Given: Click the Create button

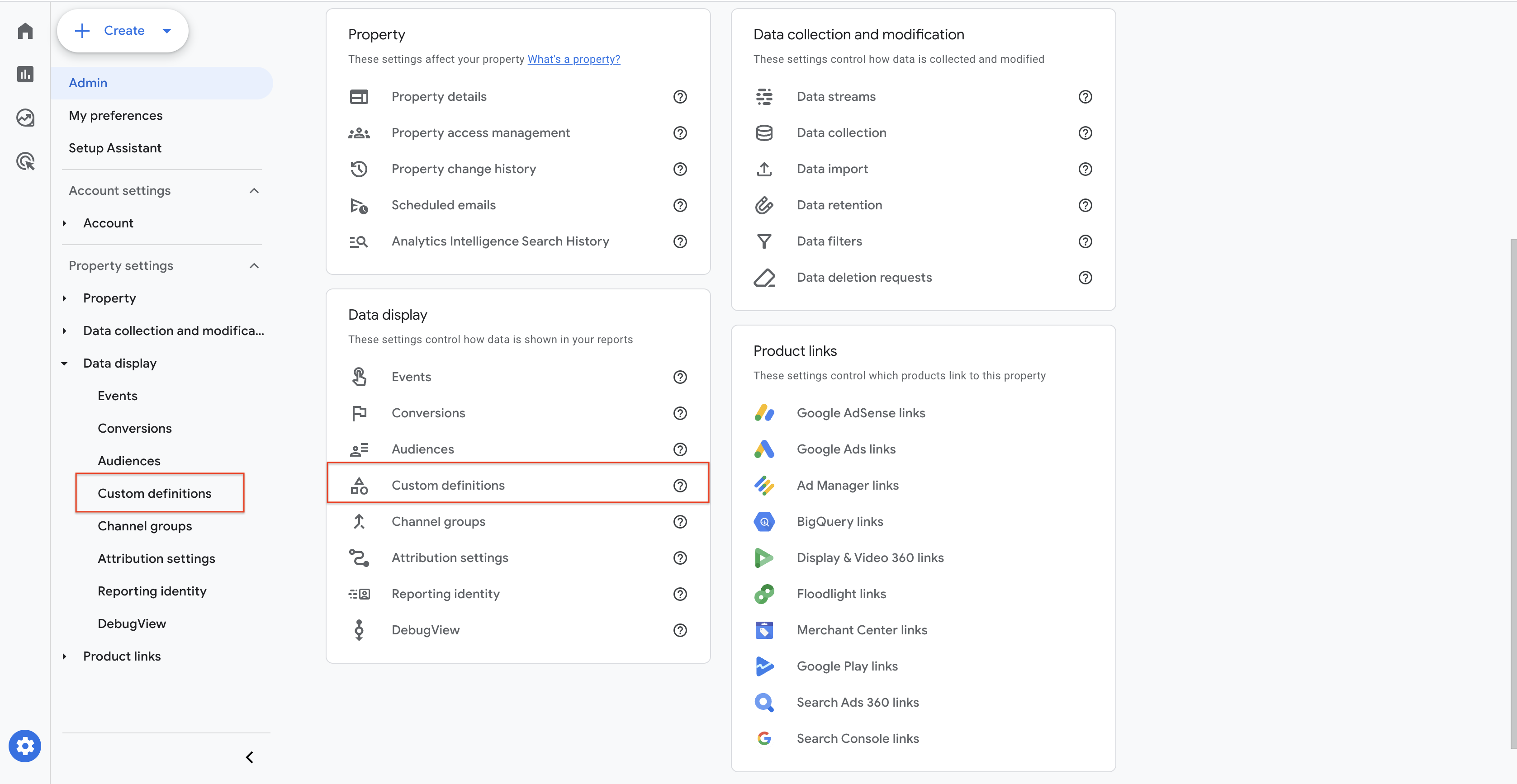Looking at the screenshot, I should tap(123, 31).
